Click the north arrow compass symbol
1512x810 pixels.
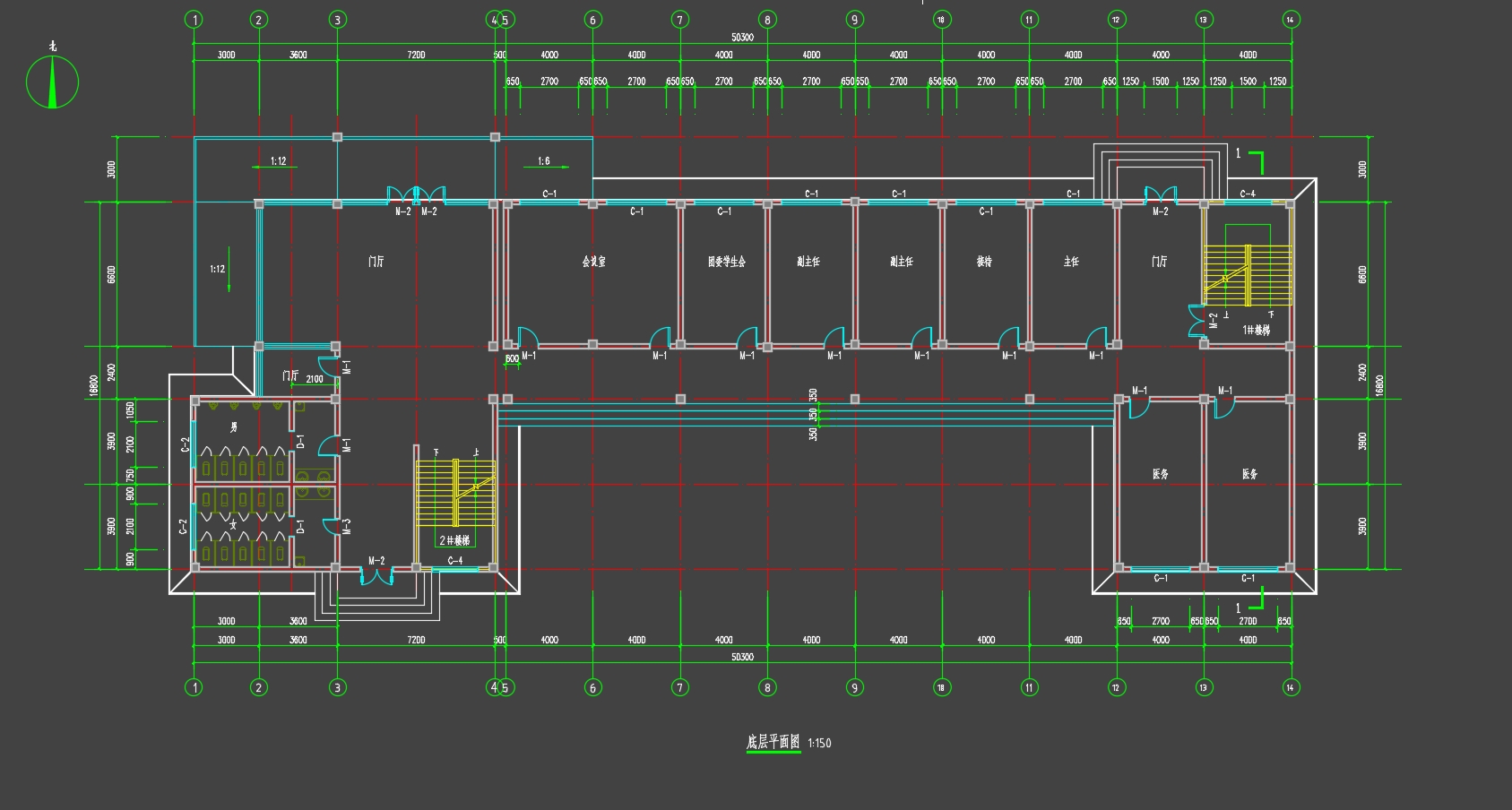coord(52,82)
